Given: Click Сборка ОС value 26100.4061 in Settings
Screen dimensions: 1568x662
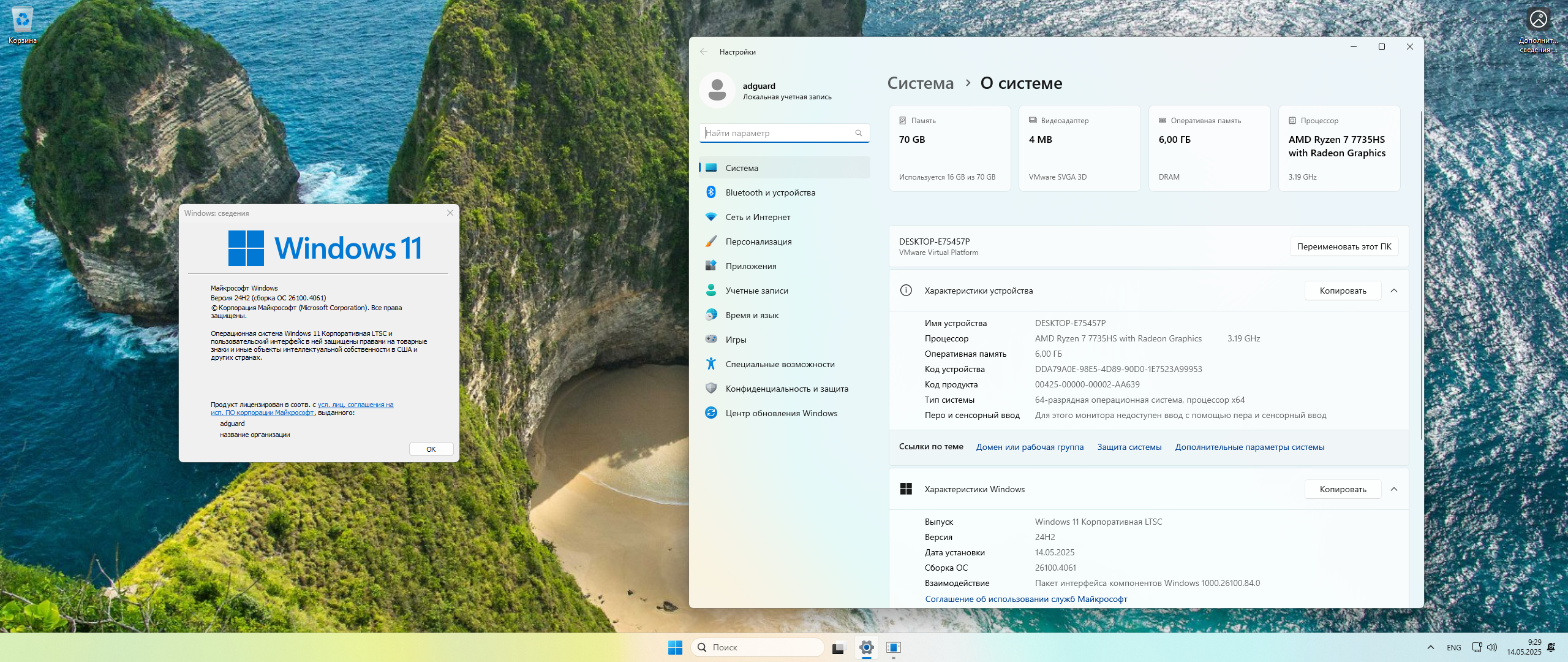Looking at the screenshot, I should click(1055, 568).
